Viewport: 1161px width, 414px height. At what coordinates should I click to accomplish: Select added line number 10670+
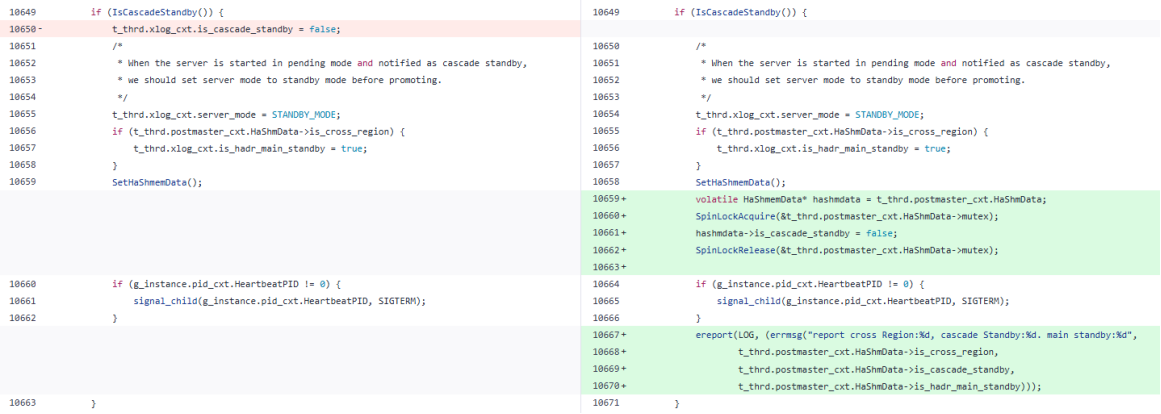pyautogui.click(x=610, y=386)
